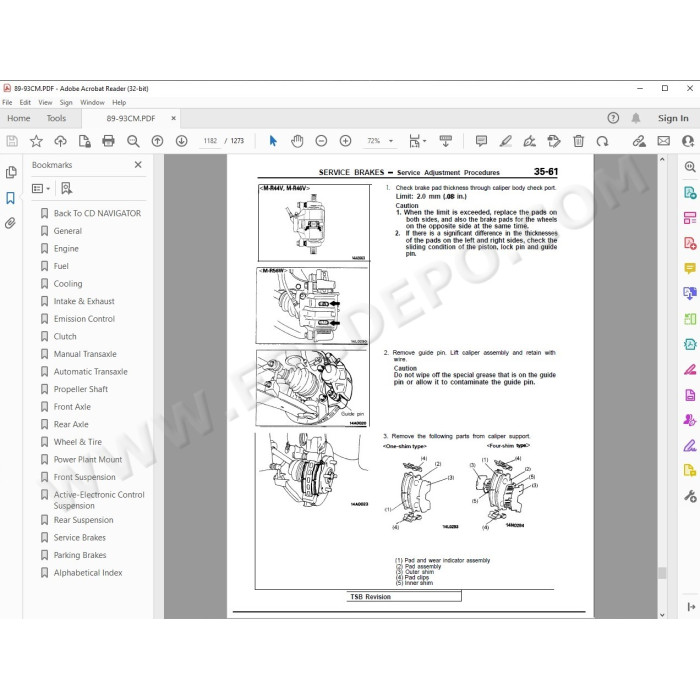Open the Automatic Transaxle bookmark
Screen dimensions: 700x700
(91, 372)
